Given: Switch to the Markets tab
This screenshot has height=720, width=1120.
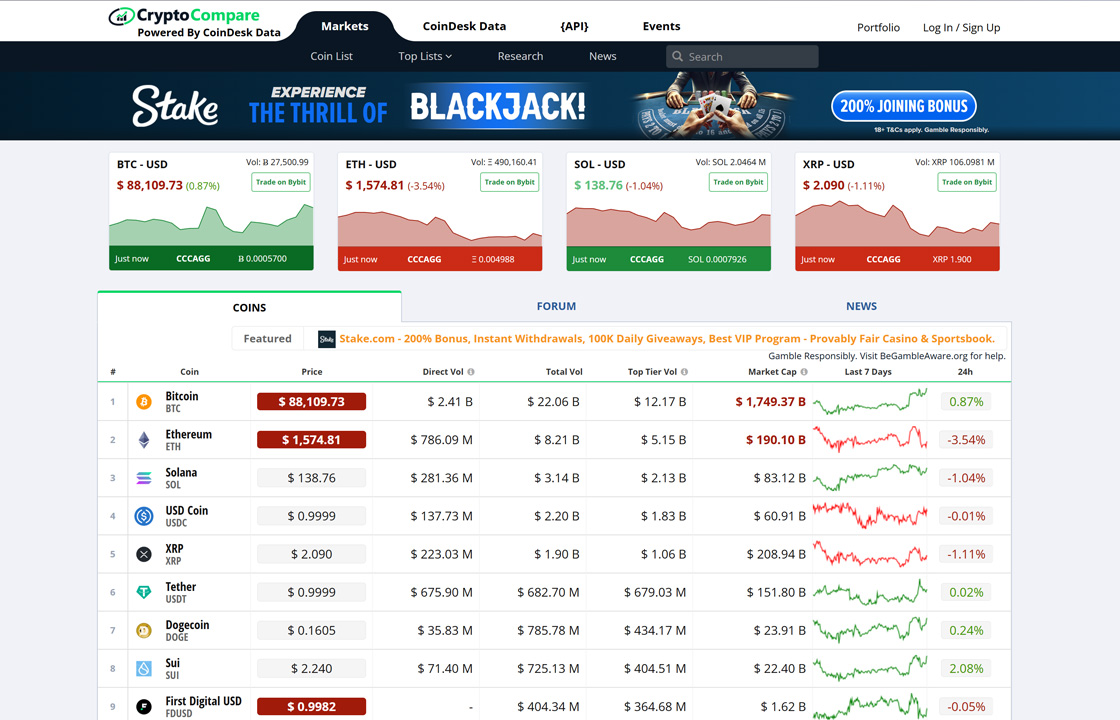Looking at the screenshot, I should pos(344,26).
